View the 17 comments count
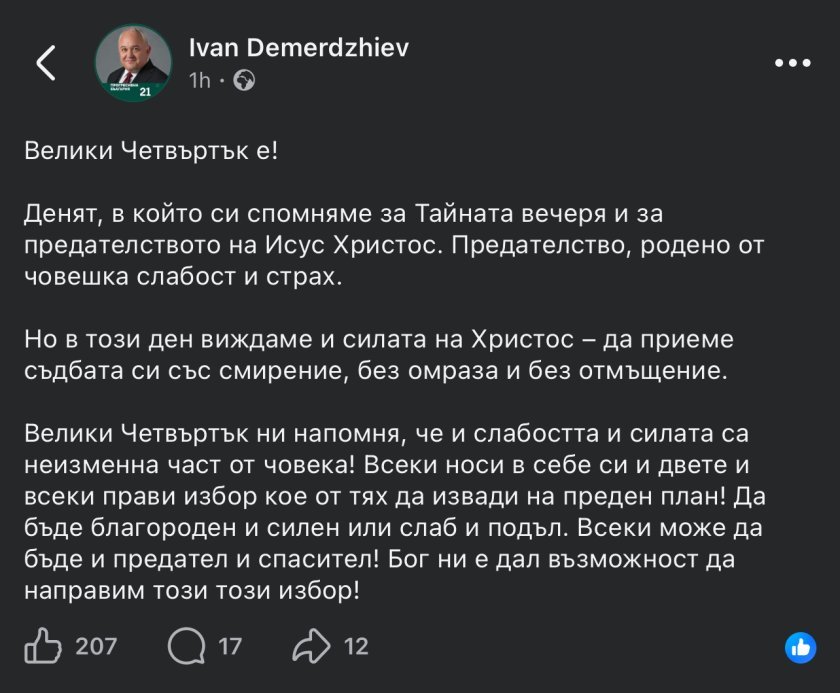The image size is (840, 693). 230,647
